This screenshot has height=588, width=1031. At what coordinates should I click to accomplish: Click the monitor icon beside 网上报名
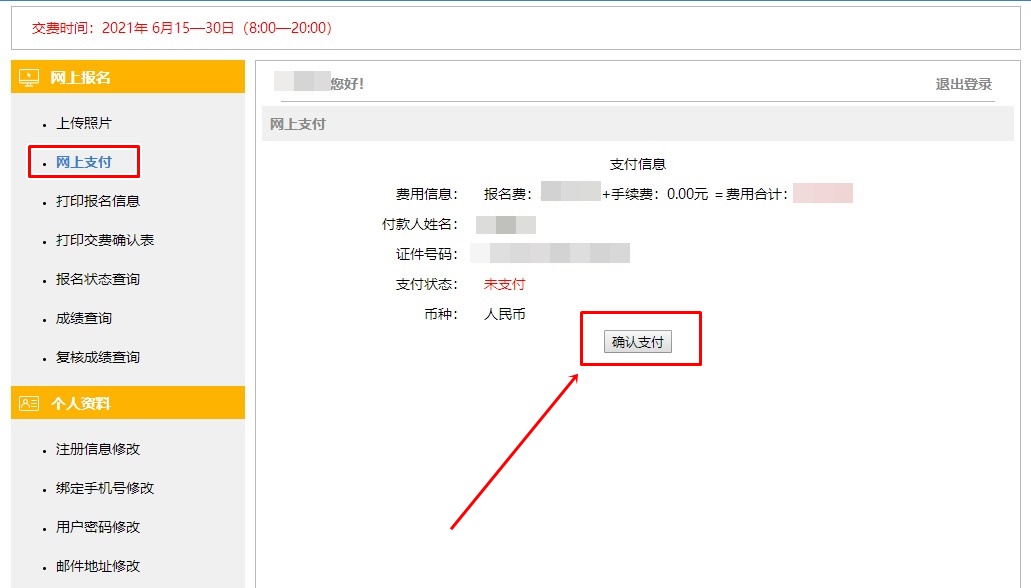pos(29,77)
